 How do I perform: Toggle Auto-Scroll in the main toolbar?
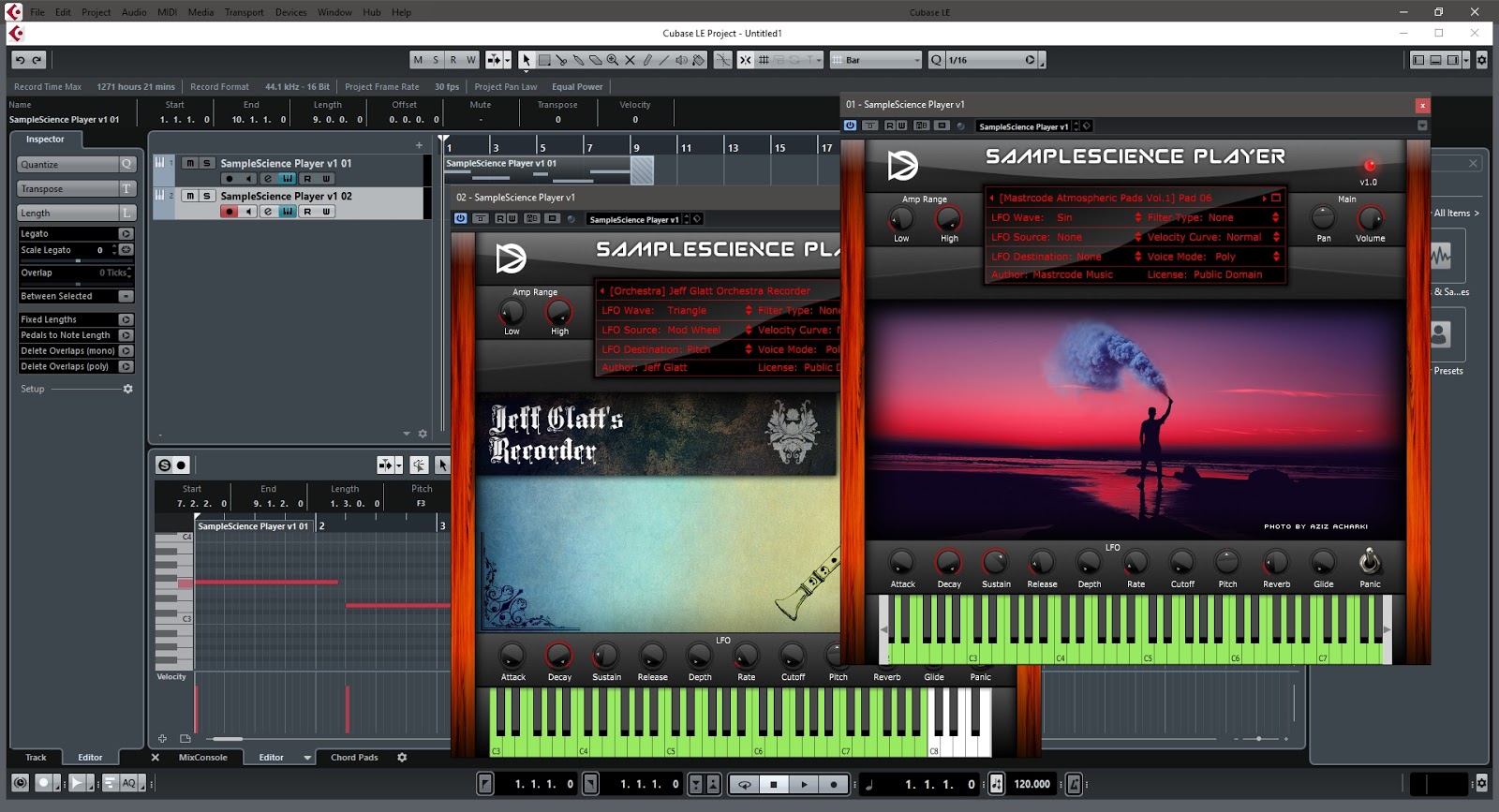494,60
